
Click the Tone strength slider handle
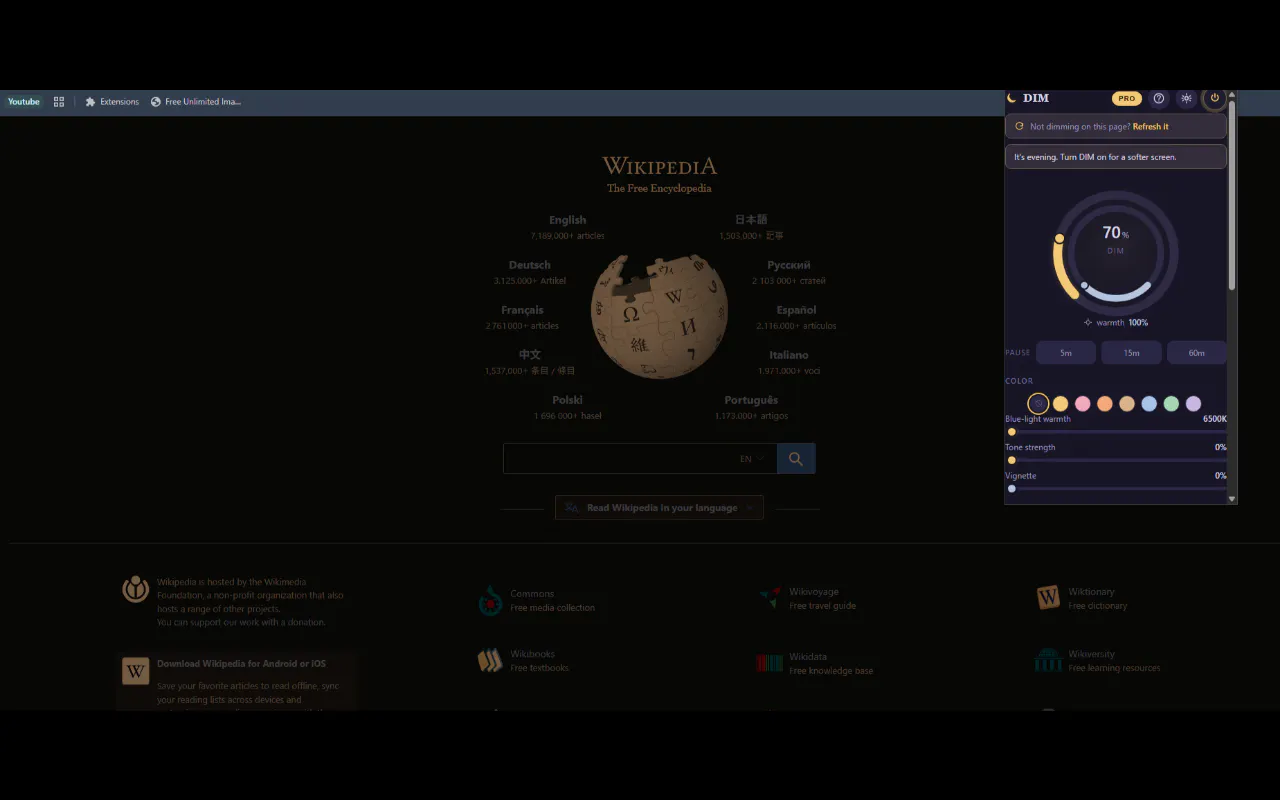click(x=1012, y=460)
